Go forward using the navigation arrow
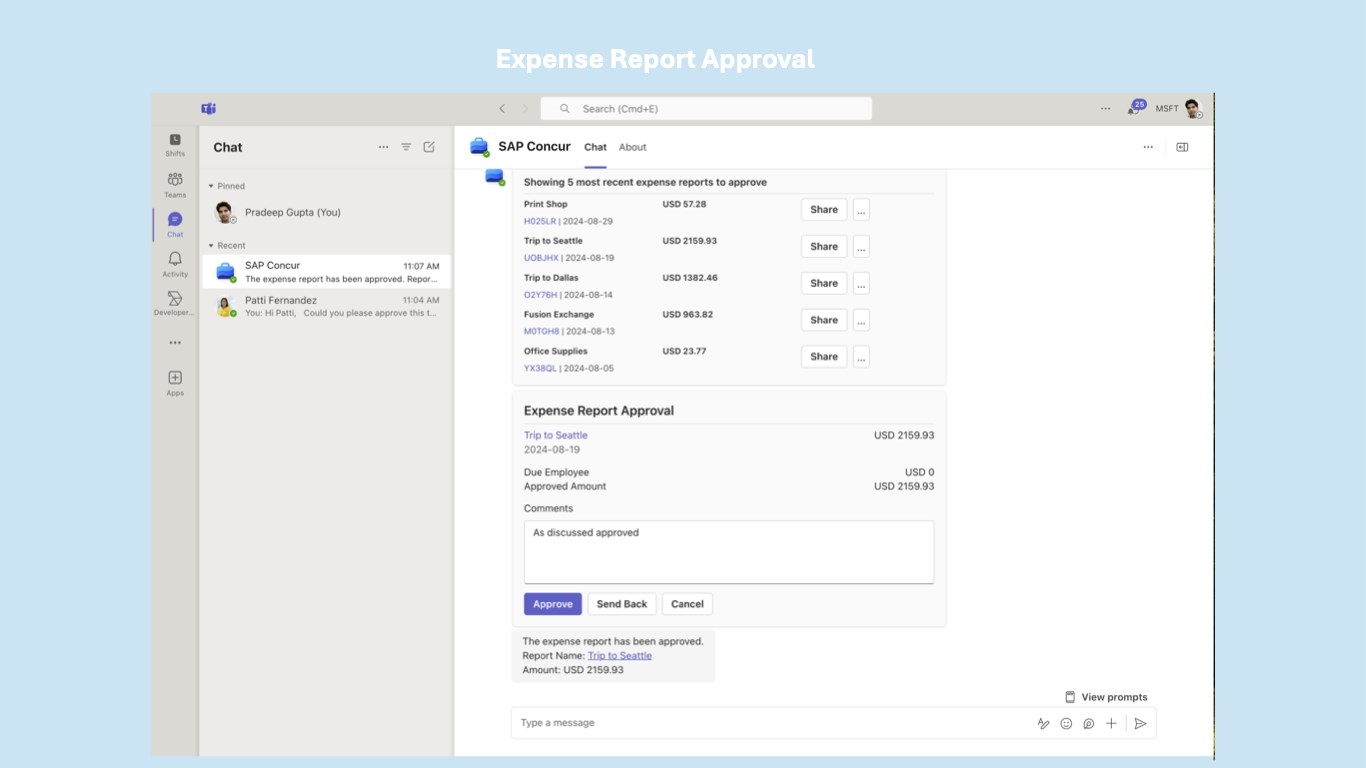This screenshot has width=1366, height=768. [x=525, y=109]
